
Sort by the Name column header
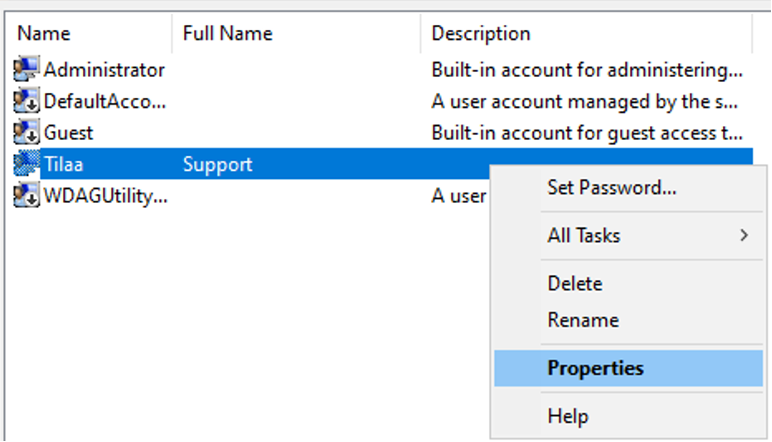tap(89, 33)
